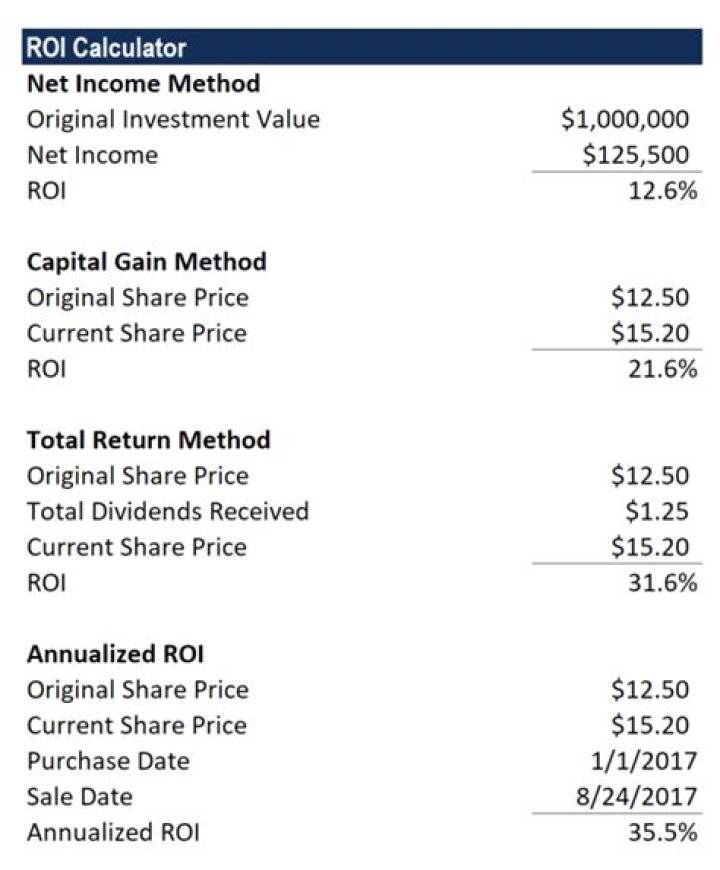
Task: Click the Annualized ROI section heading
Action: point(115,654)
